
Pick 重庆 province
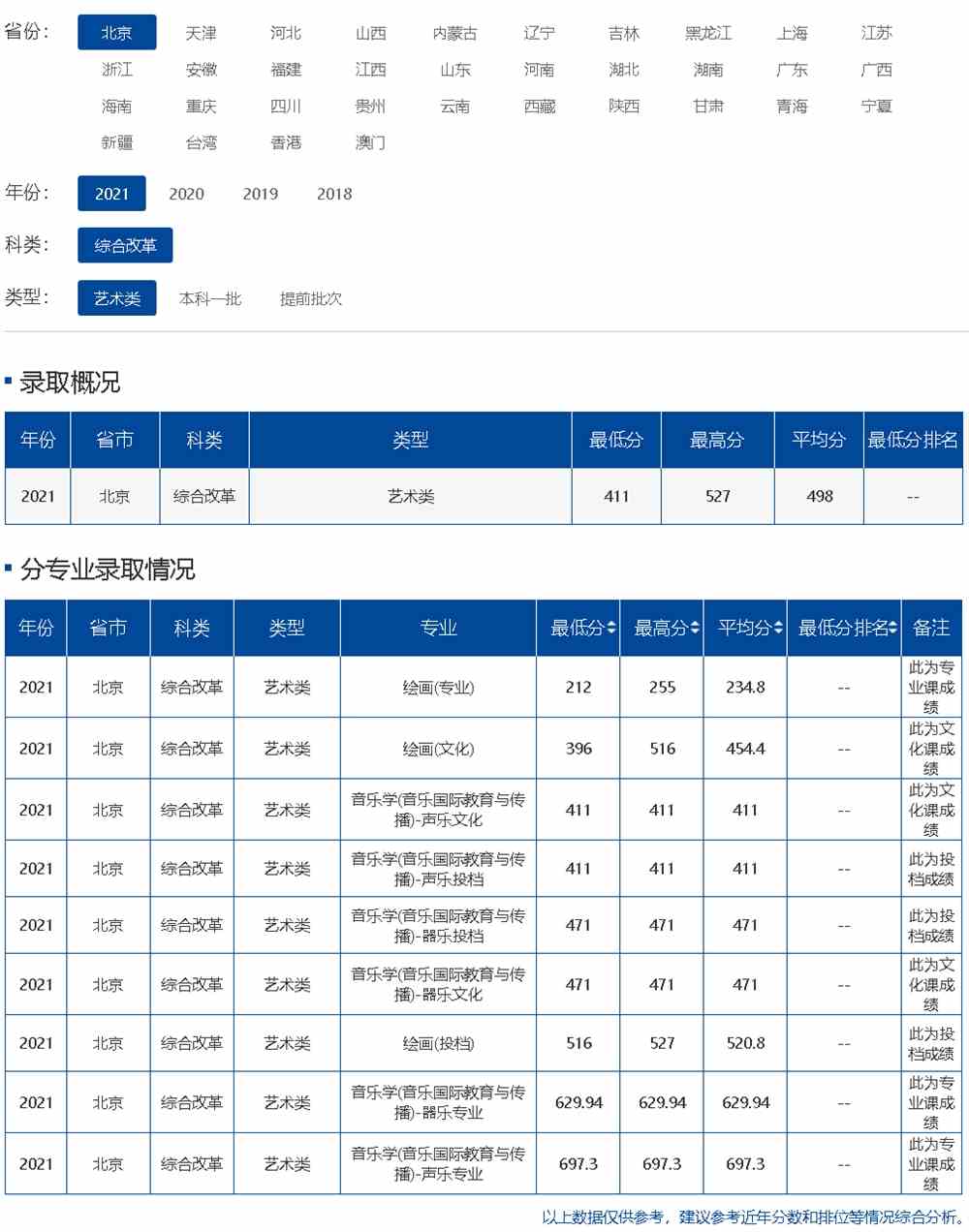coord(202,107)
